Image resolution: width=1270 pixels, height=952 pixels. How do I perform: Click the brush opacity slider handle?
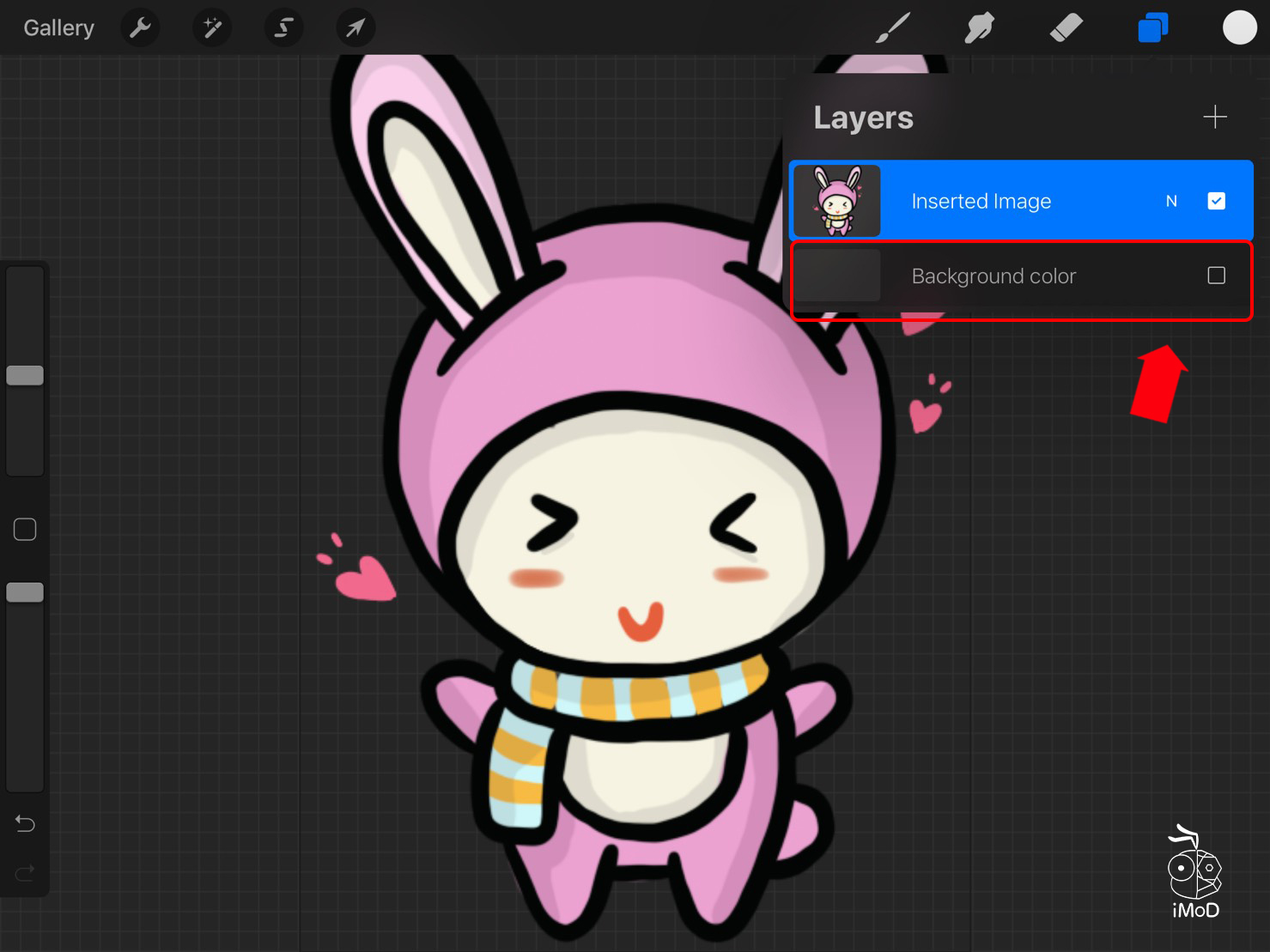click(x=25, y=592)
